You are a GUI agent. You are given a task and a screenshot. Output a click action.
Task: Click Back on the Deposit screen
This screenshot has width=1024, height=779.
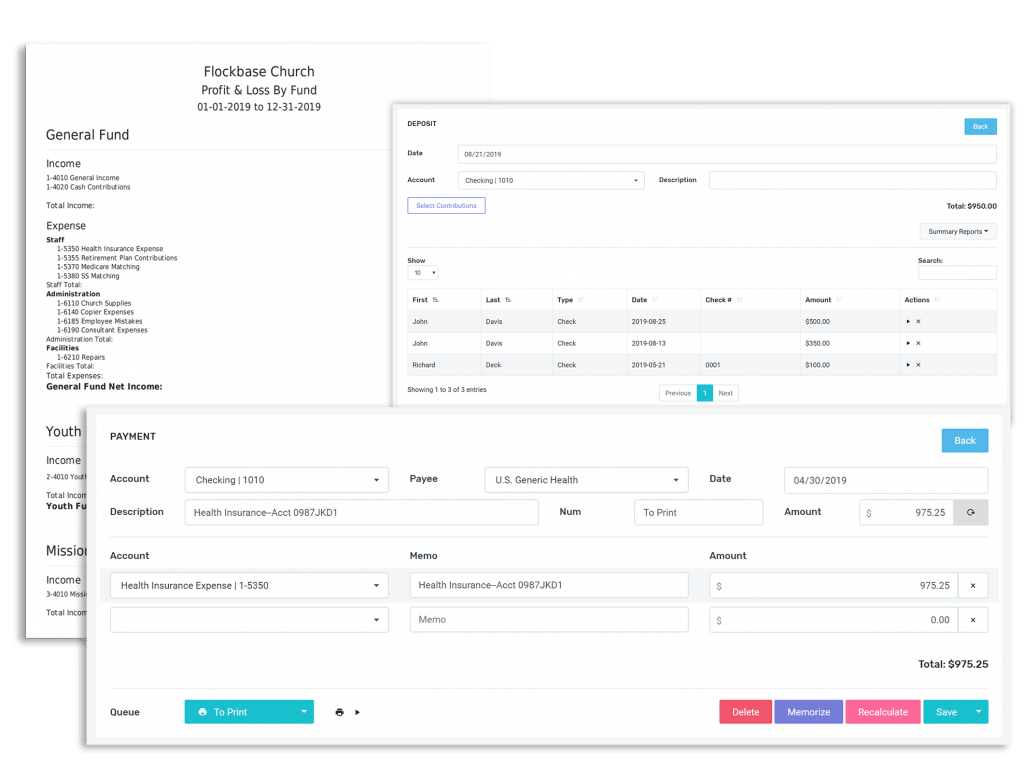coord(980,126)
